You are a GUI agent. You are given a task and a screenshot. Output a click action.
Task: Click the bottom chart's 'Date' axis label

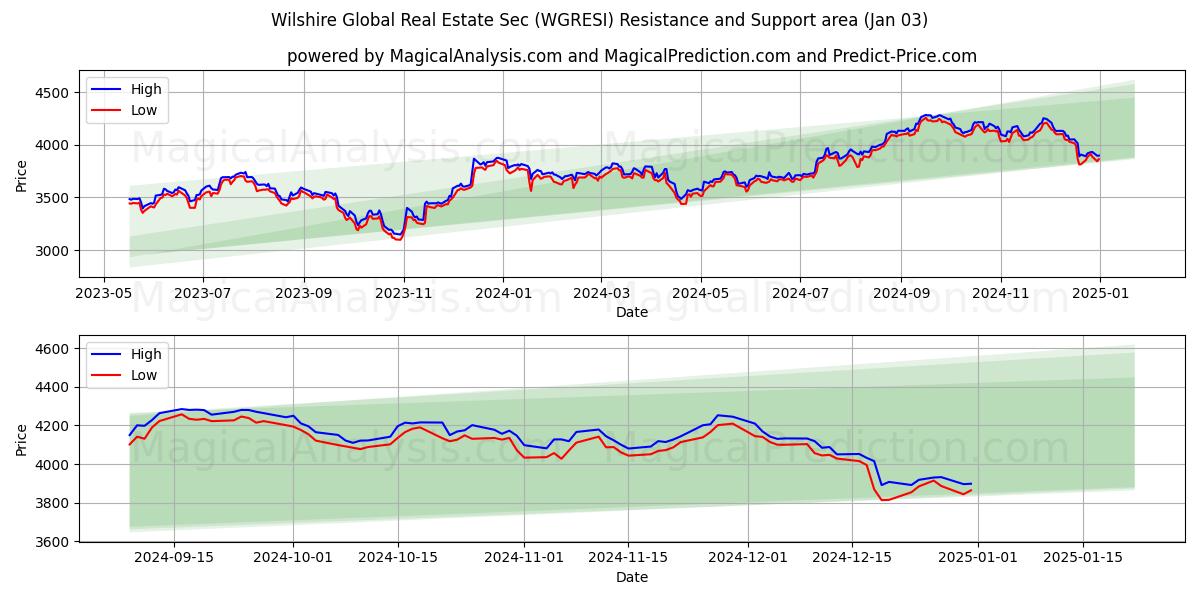[631, 577]
